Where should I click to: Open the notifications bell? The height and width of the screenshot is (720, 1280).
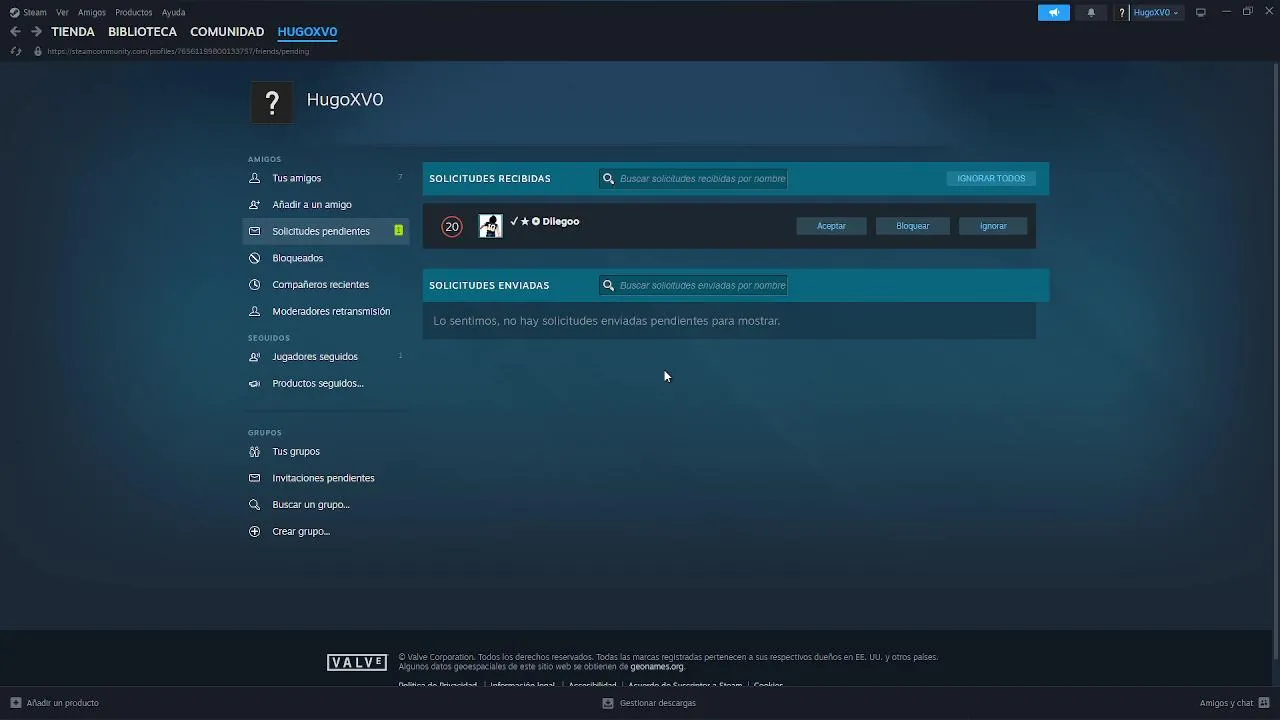click(1091, 12)
